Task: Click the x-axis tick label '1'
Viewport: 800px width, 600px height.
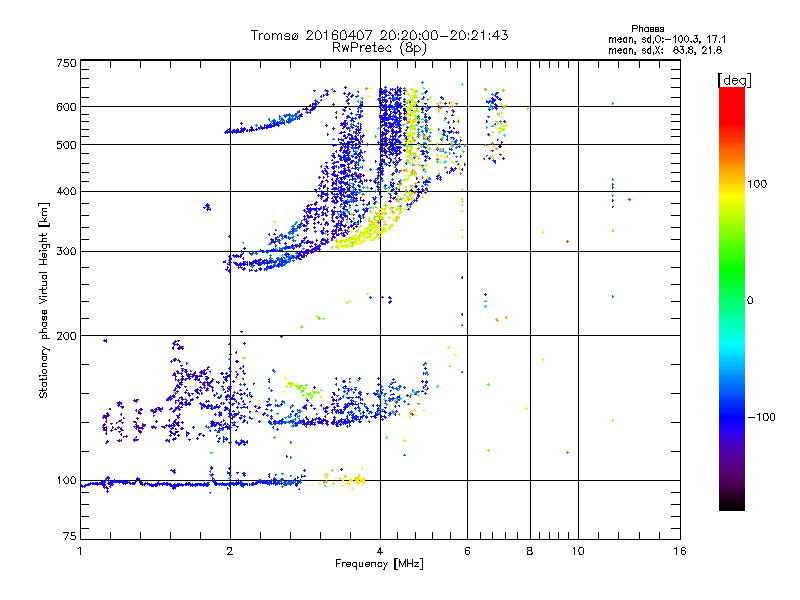Action: (80, 551)
